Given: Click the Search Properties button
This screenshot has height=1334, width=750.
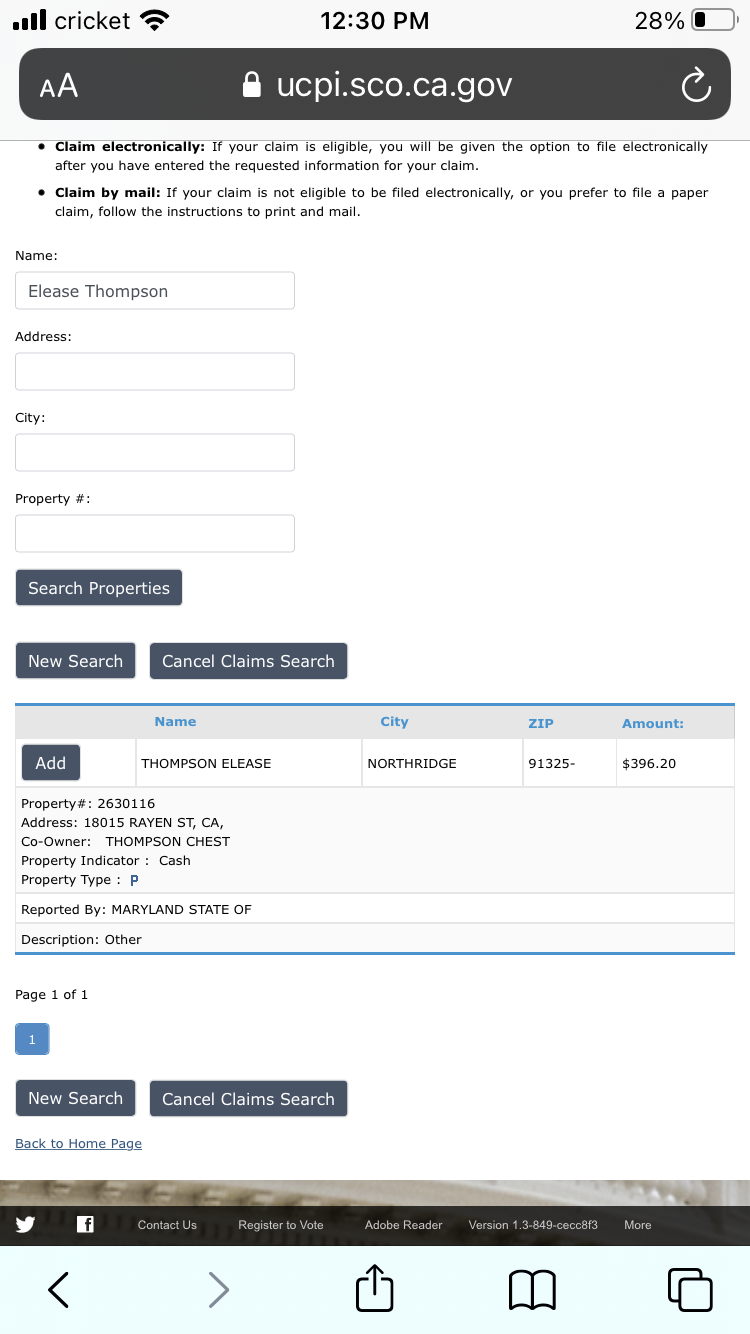Looking at the screenshot, I should pyautogui.click(x=99, y=588).
